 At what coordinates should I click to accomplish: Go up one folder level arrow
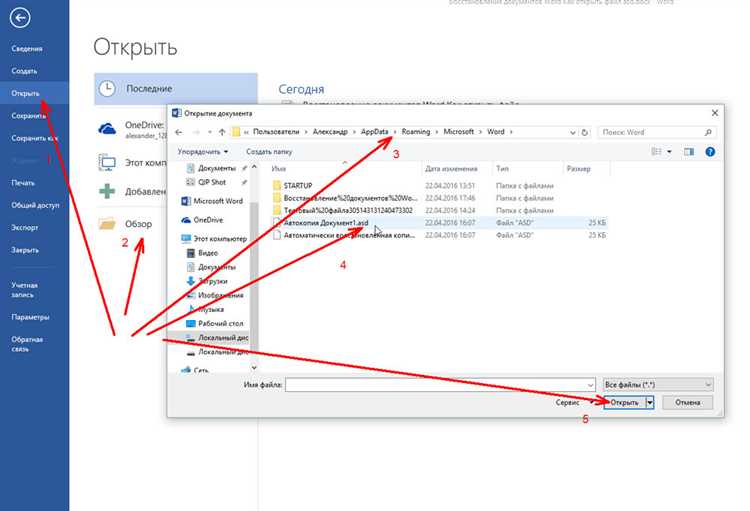point(222,132)
